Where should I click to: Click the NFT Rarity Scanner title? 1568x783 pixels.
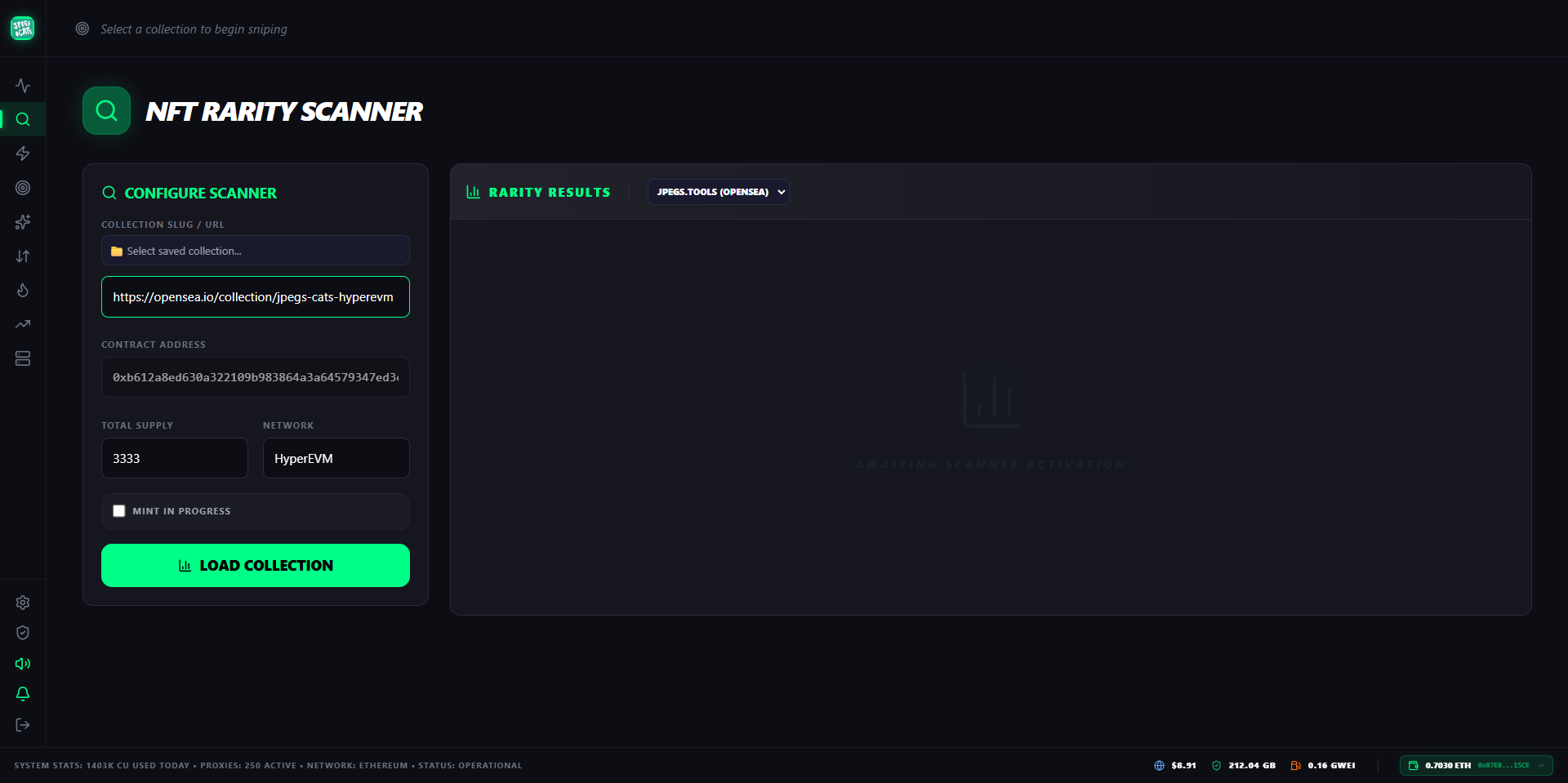[x=284, y=111]
